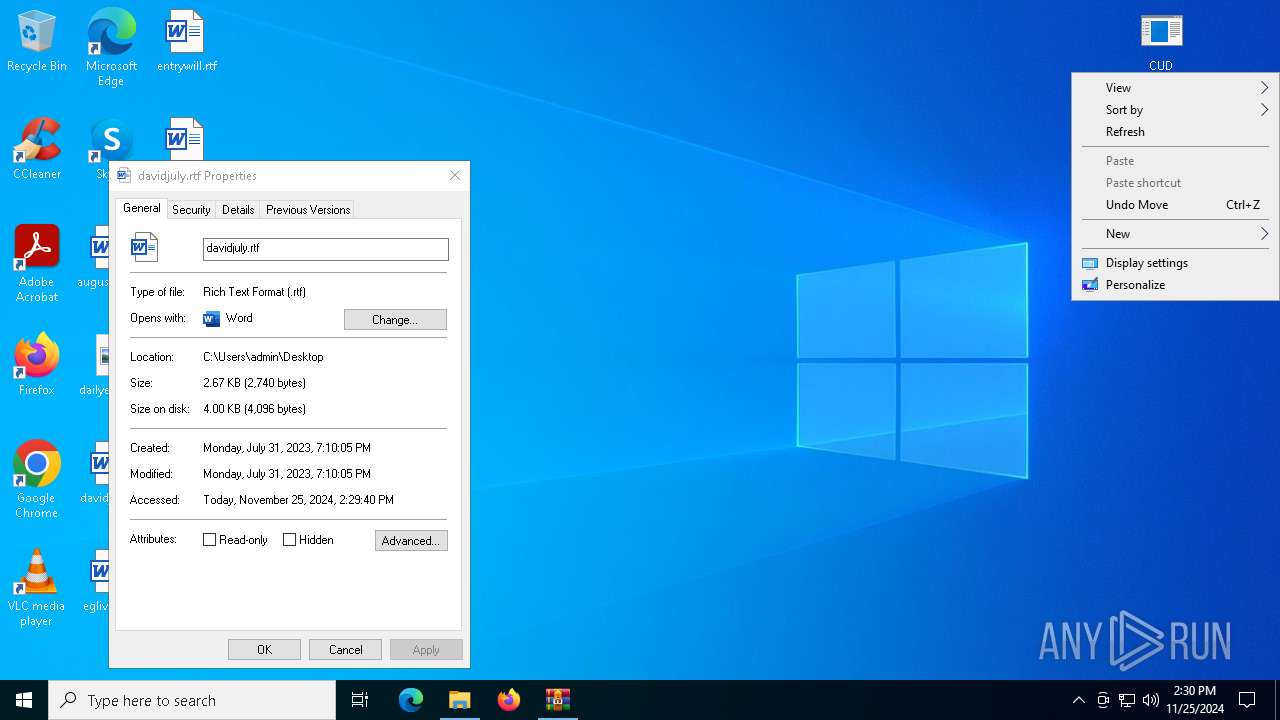Click the filename field containing davidjuly.rtf
The image size is (1280, 720).
(326, 249)
